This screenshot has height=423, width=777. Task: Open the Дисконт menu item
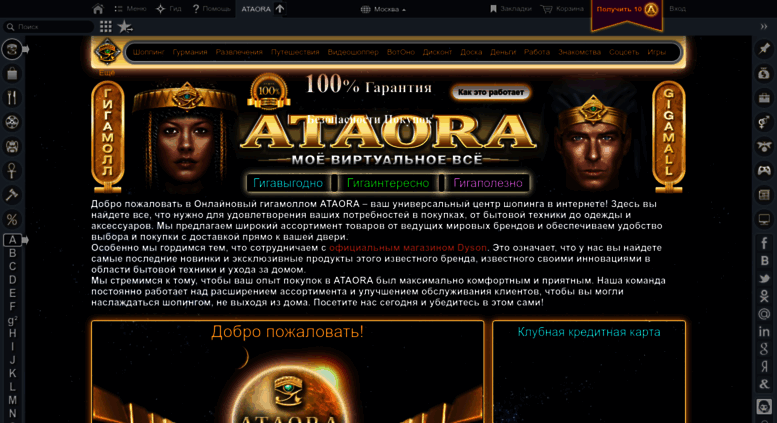tap(437, 52)
